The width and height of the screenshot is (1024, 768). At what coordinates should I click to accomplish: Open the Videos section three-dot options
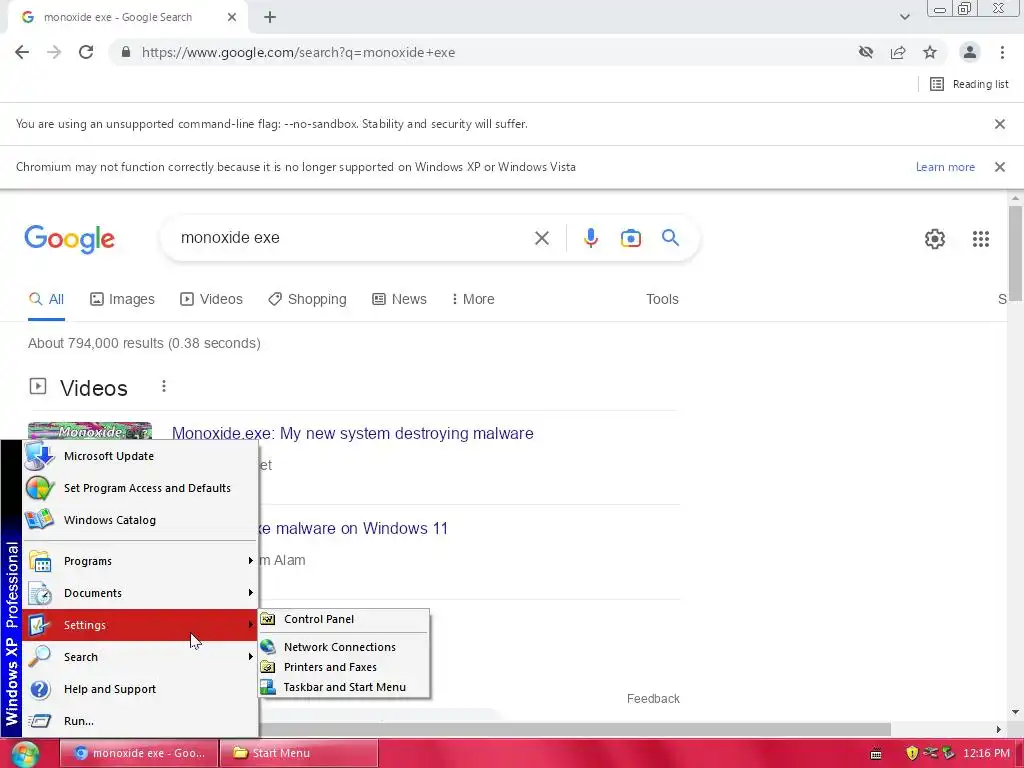pos(164,387)
